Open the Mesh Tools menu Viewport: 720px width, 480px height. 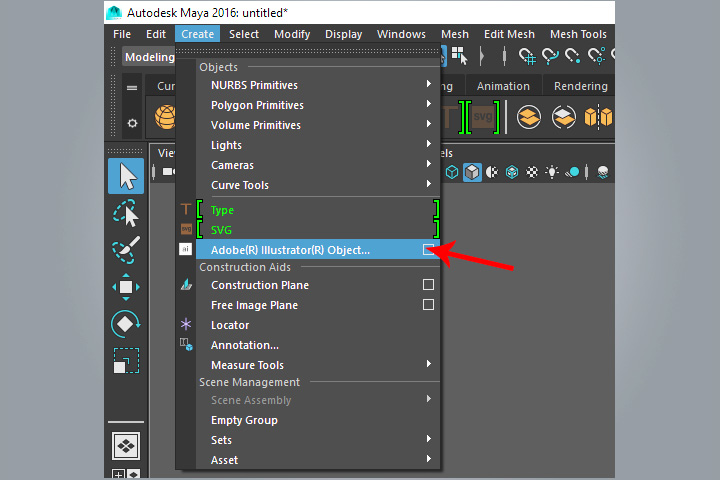[578, 34]
